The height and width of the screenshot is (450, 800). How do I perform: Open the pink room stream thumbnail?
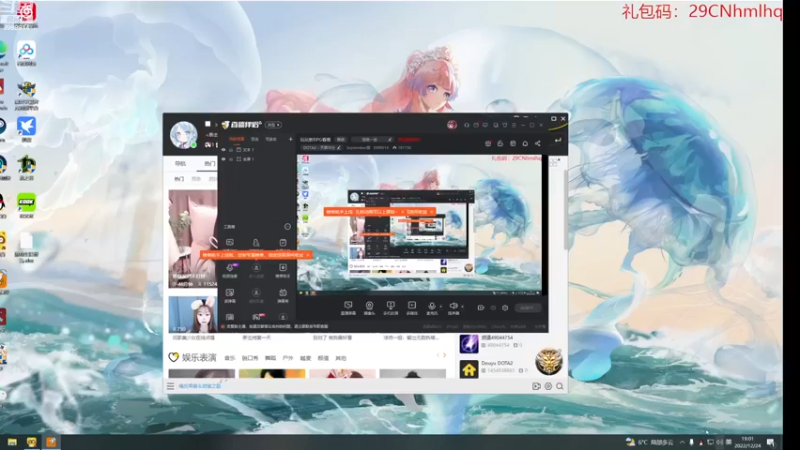[x=193, y=239]
